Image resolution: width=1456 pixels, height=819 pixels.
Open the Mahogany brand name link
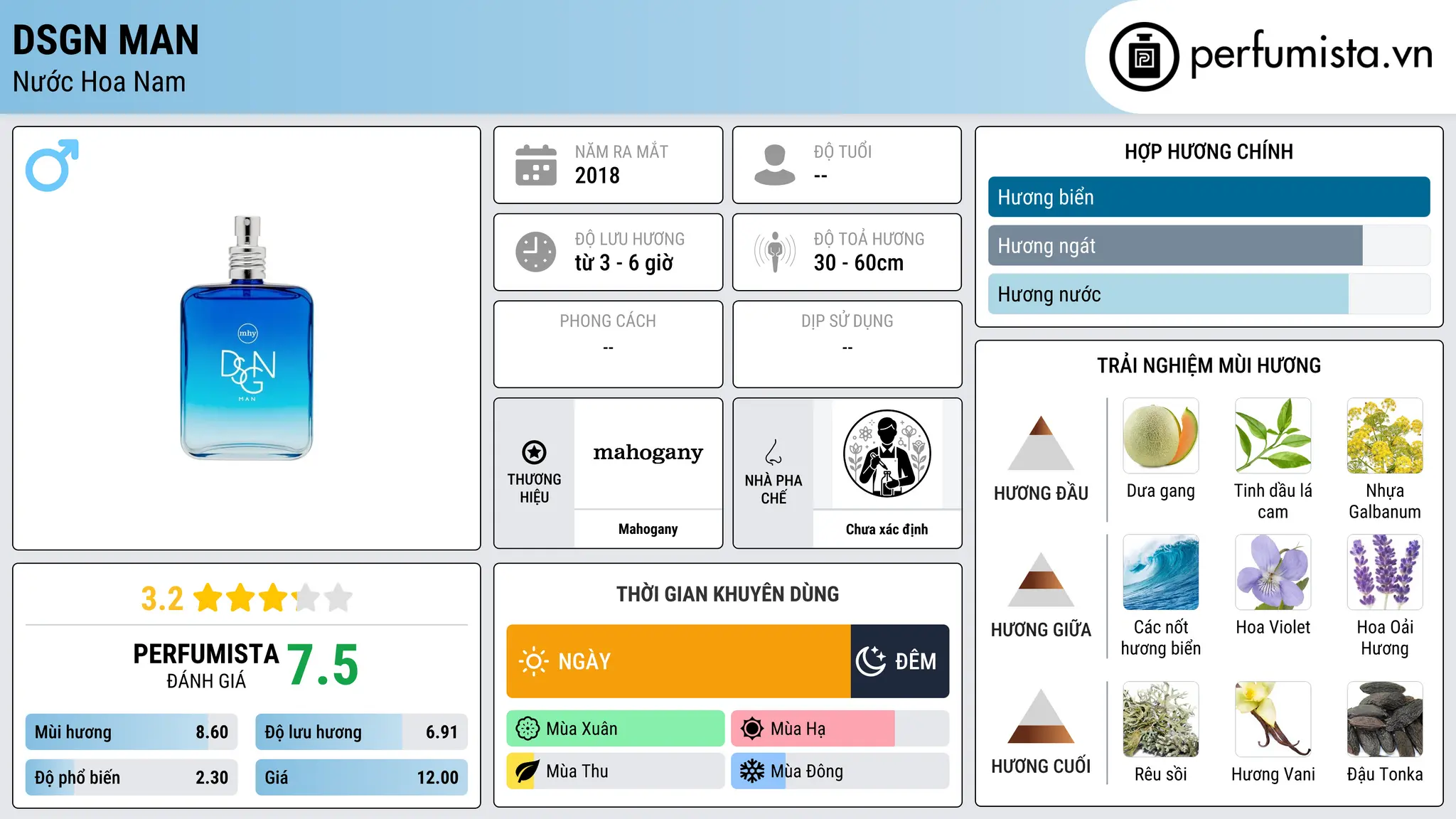648,529
